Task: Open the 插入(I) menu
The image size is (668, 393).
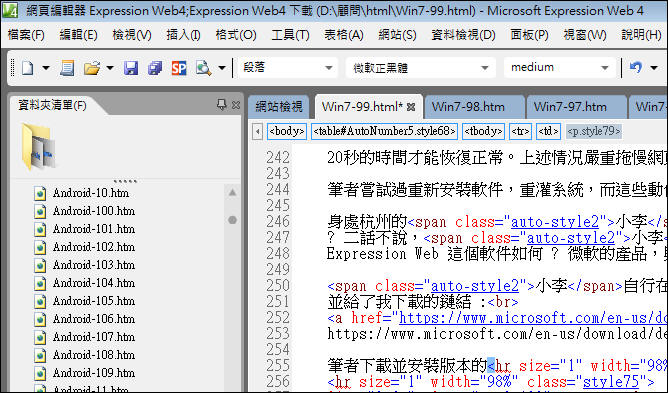Action: 183,35
